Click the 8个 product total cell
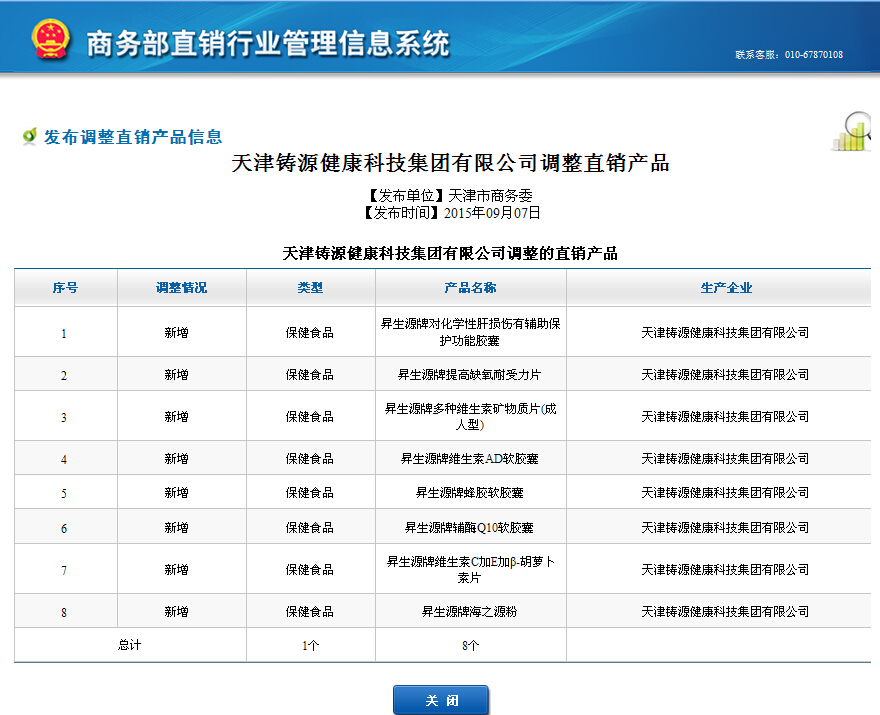The image size is (880, 715). pyautogui.click(x=470, y=646)
